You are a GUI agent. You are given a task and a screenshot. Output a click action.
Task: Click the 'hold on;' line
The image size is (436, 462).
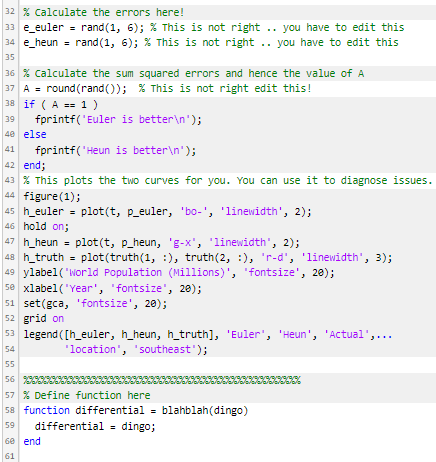(46, 227)
